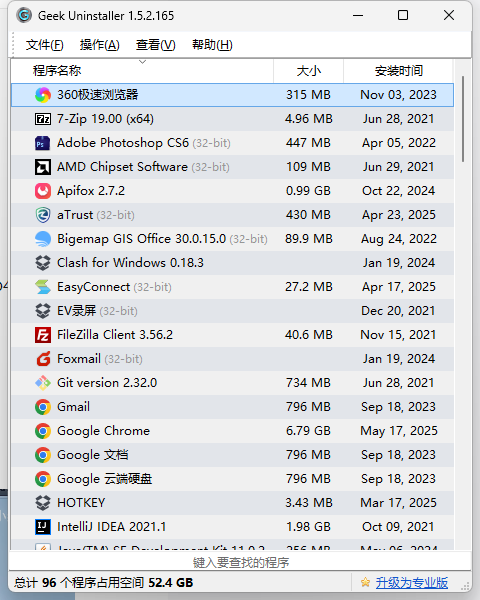
Task: Select the 360极速浏览器 name text
Action: point(98,95)
